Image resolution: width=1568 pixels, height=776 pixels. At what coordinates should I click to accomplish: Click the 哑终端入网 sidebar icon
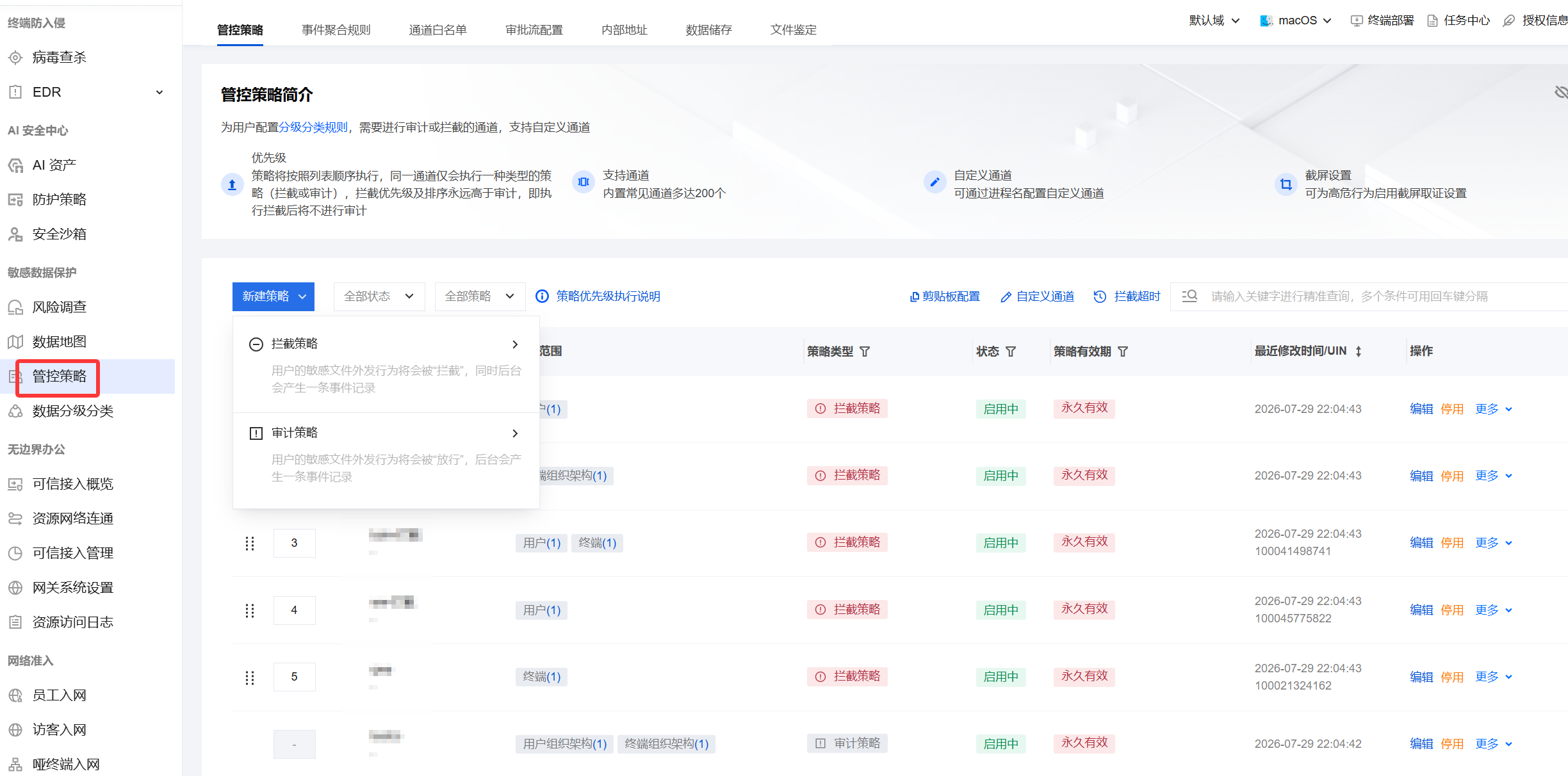point(15,764)
